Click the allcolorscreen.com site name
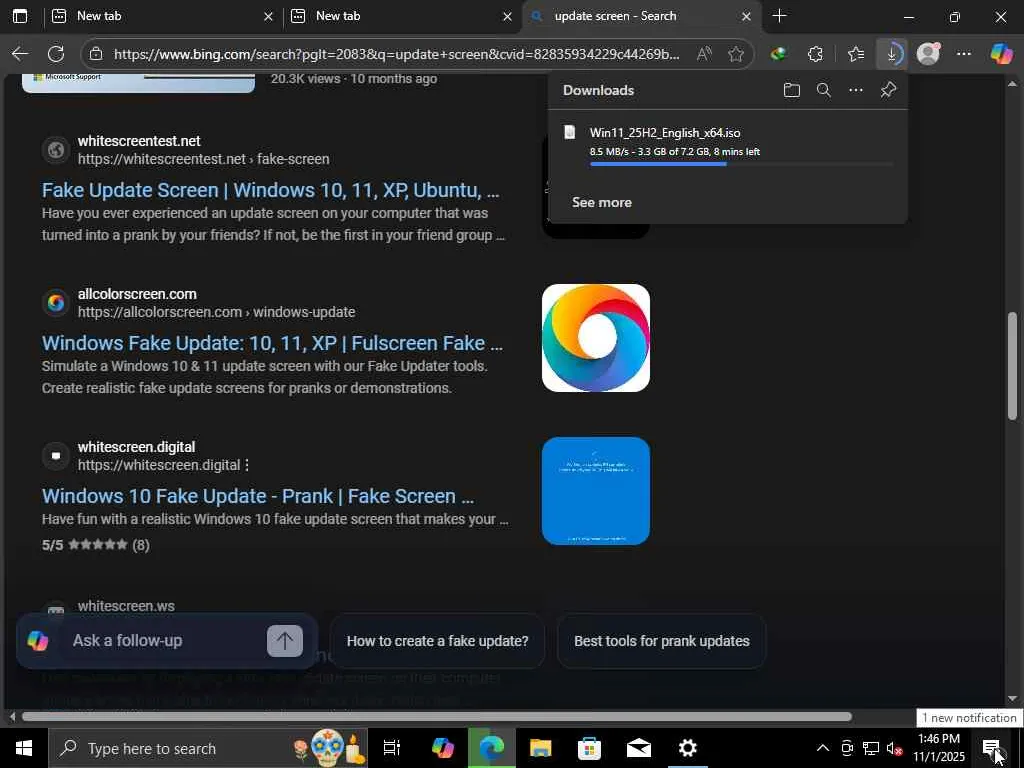The width and height of the screenshot is (1024, 768). pos(137,294)
